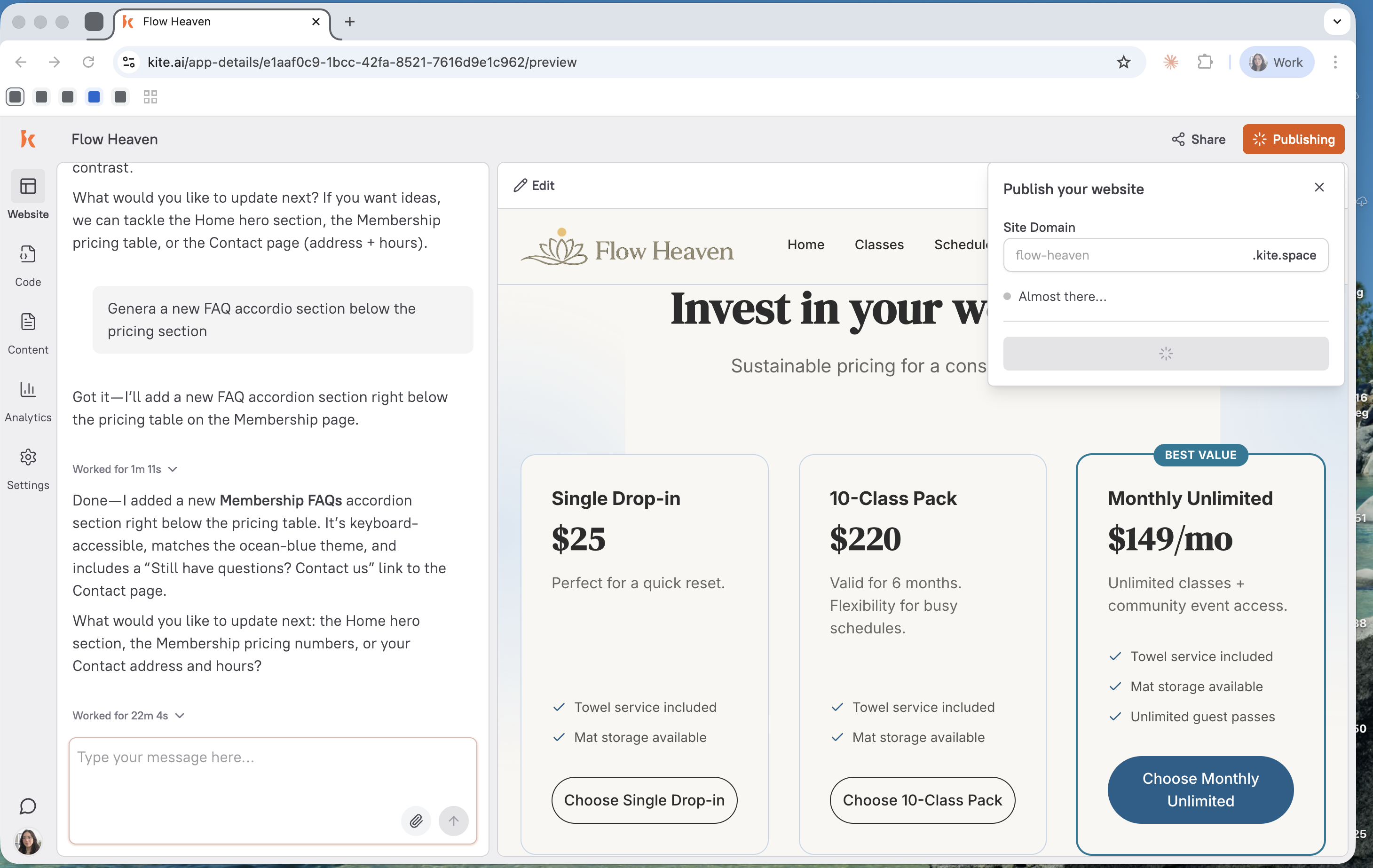This screenshot has width=1373, height=868.
Task: Switch to the Classes navigation item
Action: click(879, 245)
